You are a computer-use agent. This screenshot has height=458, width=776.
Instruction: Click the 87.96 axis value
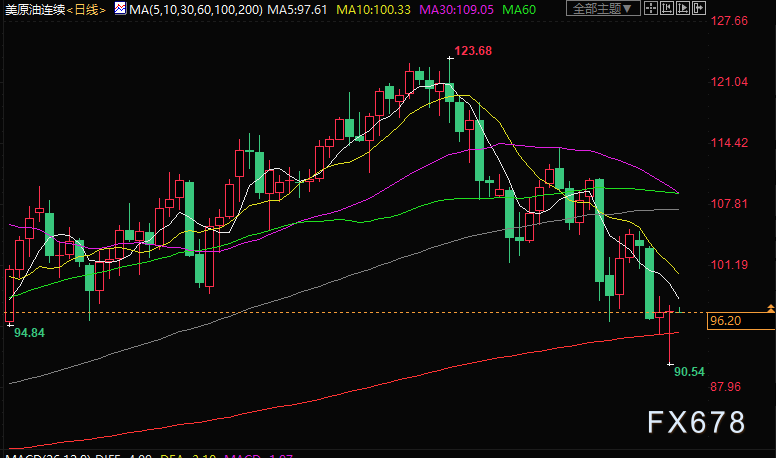tap(726, 387)
